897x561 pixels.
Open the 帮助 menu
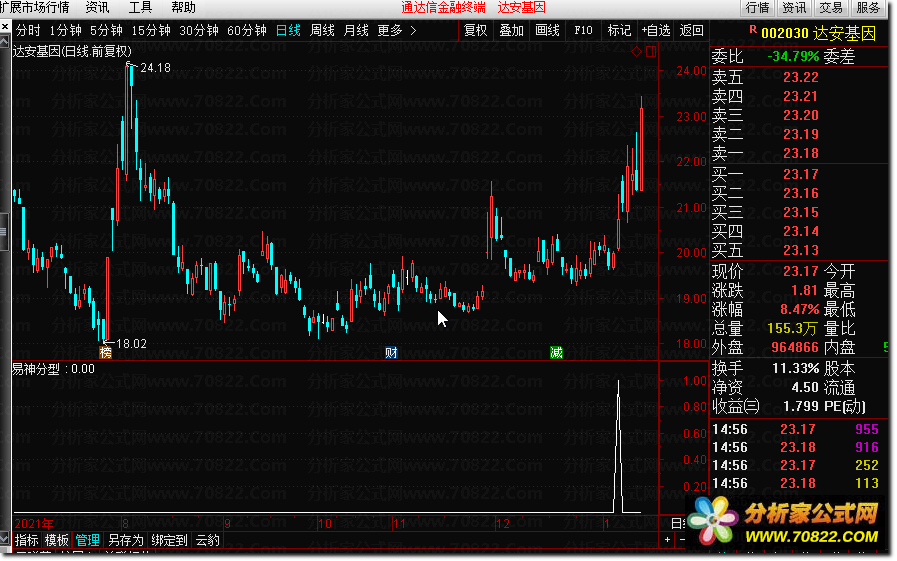pyautogui.click(x=183, y=7)
